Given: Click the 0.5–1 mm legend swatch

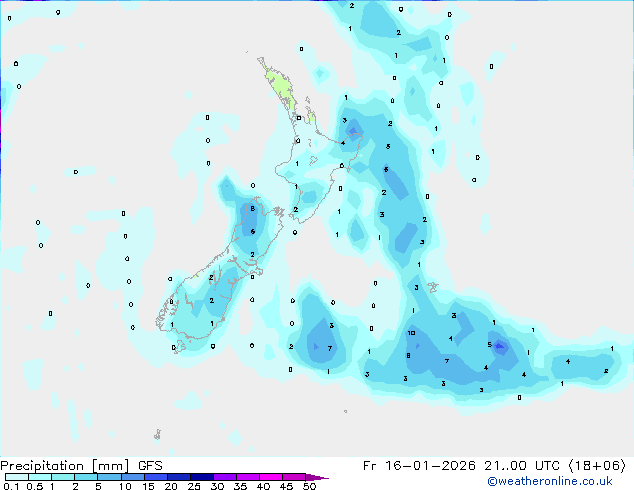Looking at the screenshot, I should click(x=40, y=477).
